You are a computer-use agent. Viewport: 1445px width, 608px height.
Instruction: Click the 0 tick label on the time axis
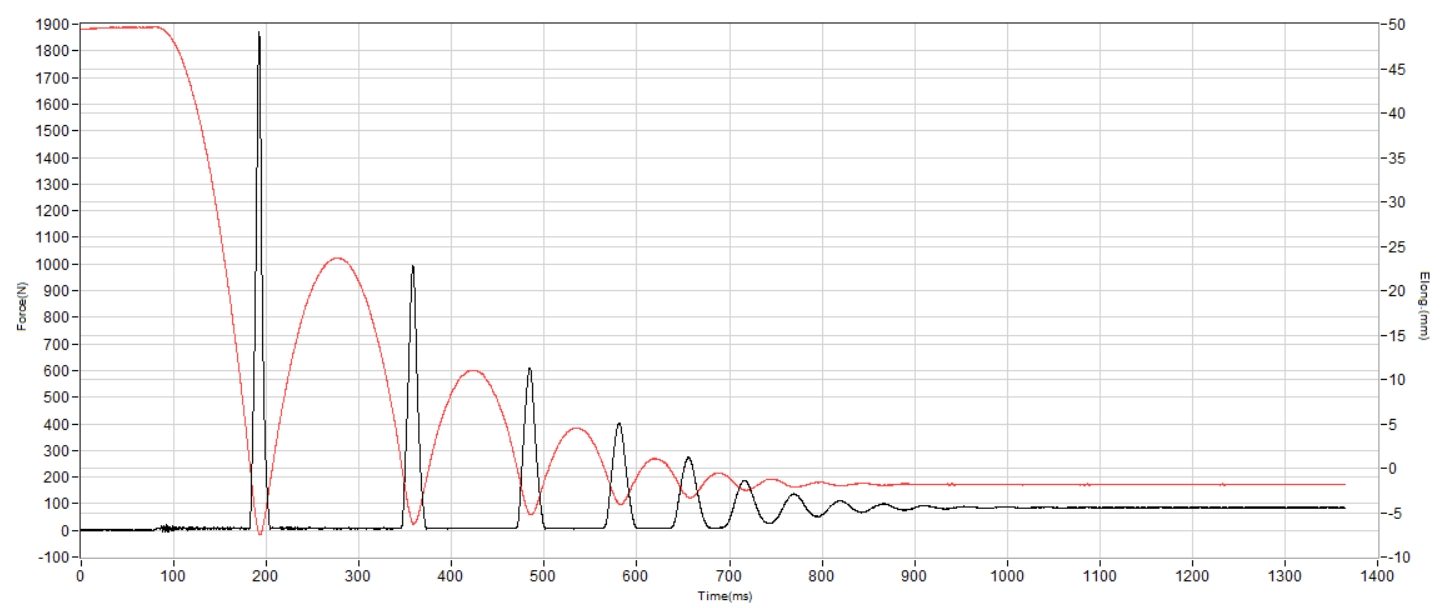80,576
